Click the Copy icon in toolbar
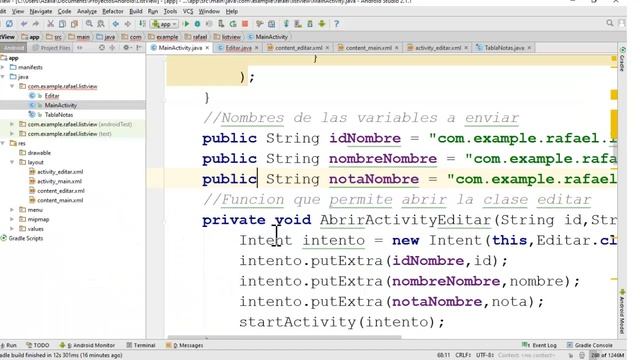This screenshot has height=360, width=640. coord(62,24)
